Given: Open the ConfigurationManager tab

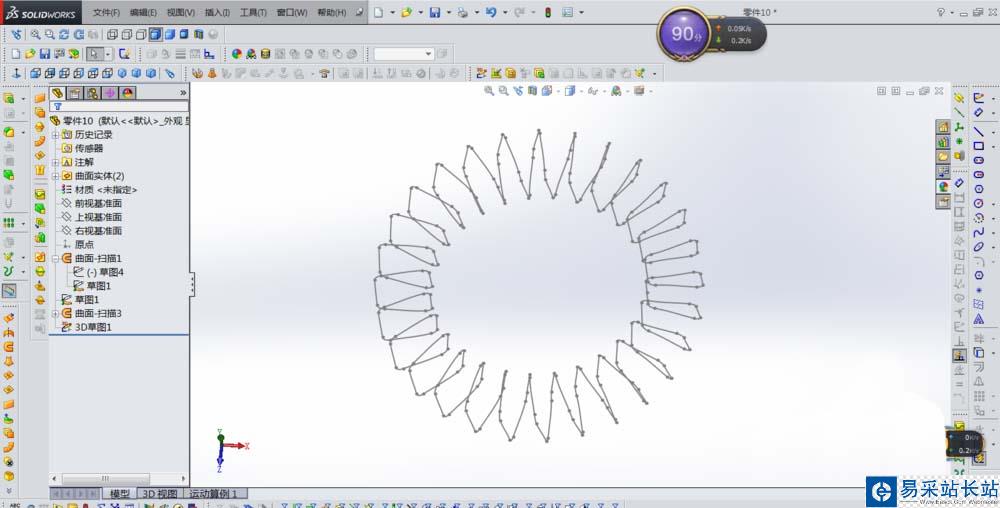Looking at the screenshot, I should click(92, 92).
